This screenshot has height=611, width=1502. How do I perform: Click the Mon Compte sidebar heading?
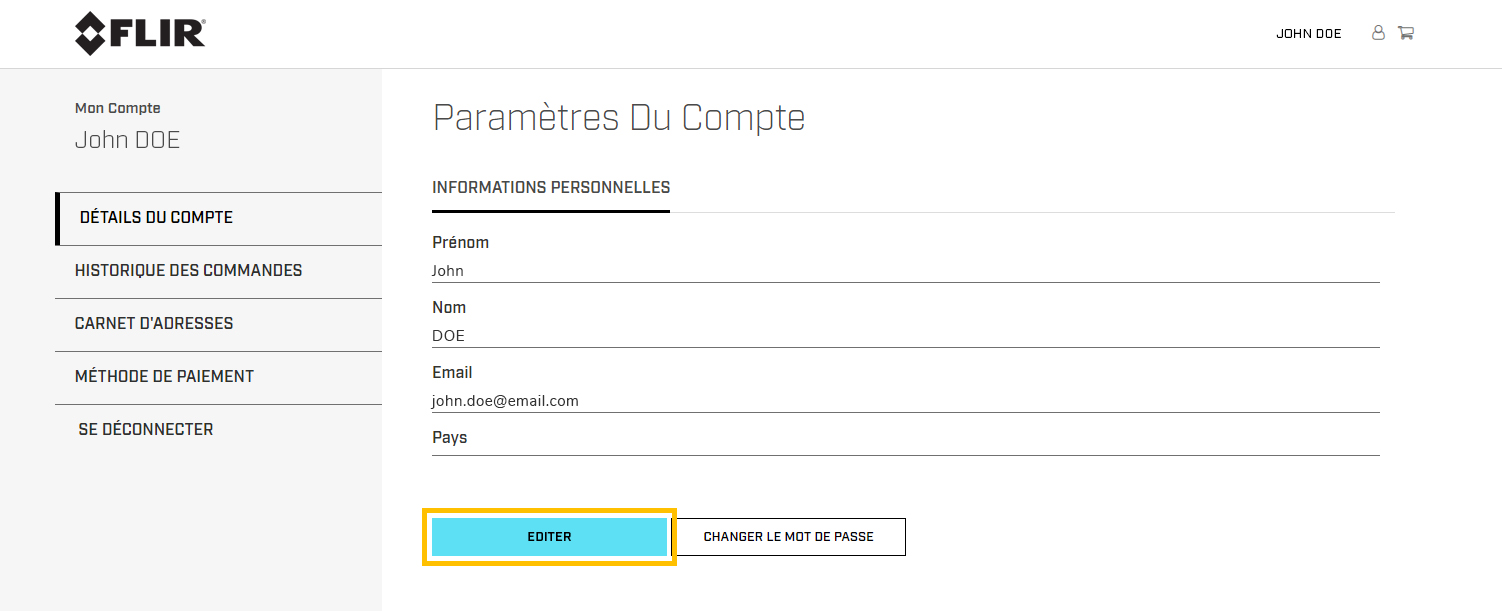tap(118, 108)
